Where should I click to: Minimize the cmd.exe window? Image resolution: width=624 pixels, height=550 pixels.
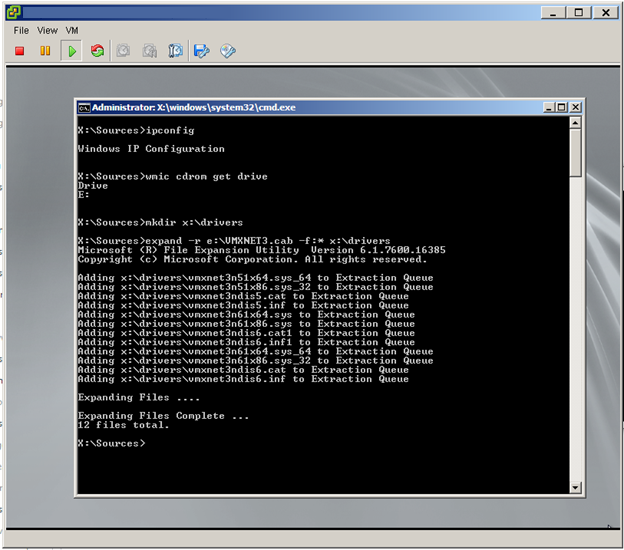(549, 107)
